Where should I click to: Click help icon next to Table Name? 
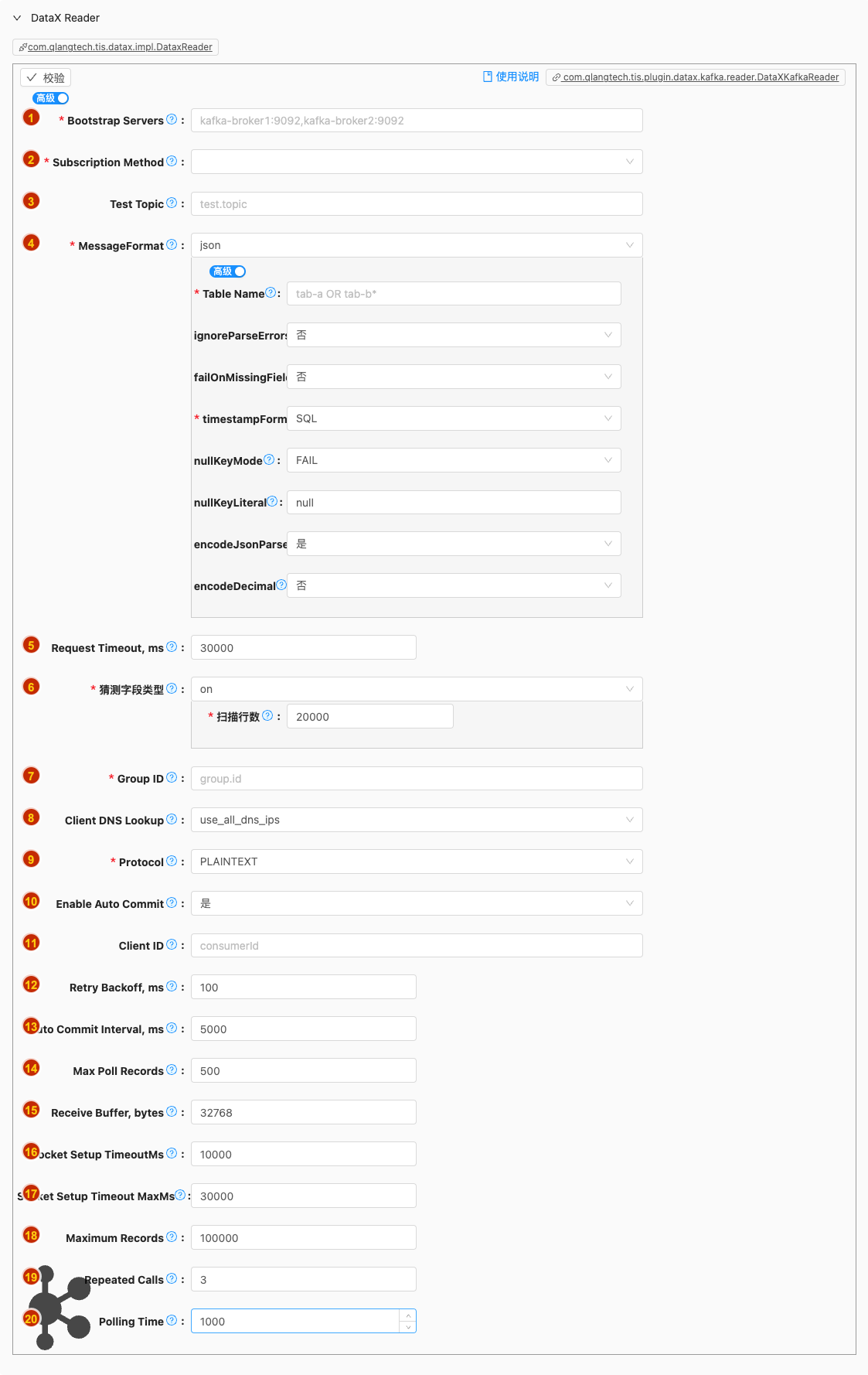271,292
